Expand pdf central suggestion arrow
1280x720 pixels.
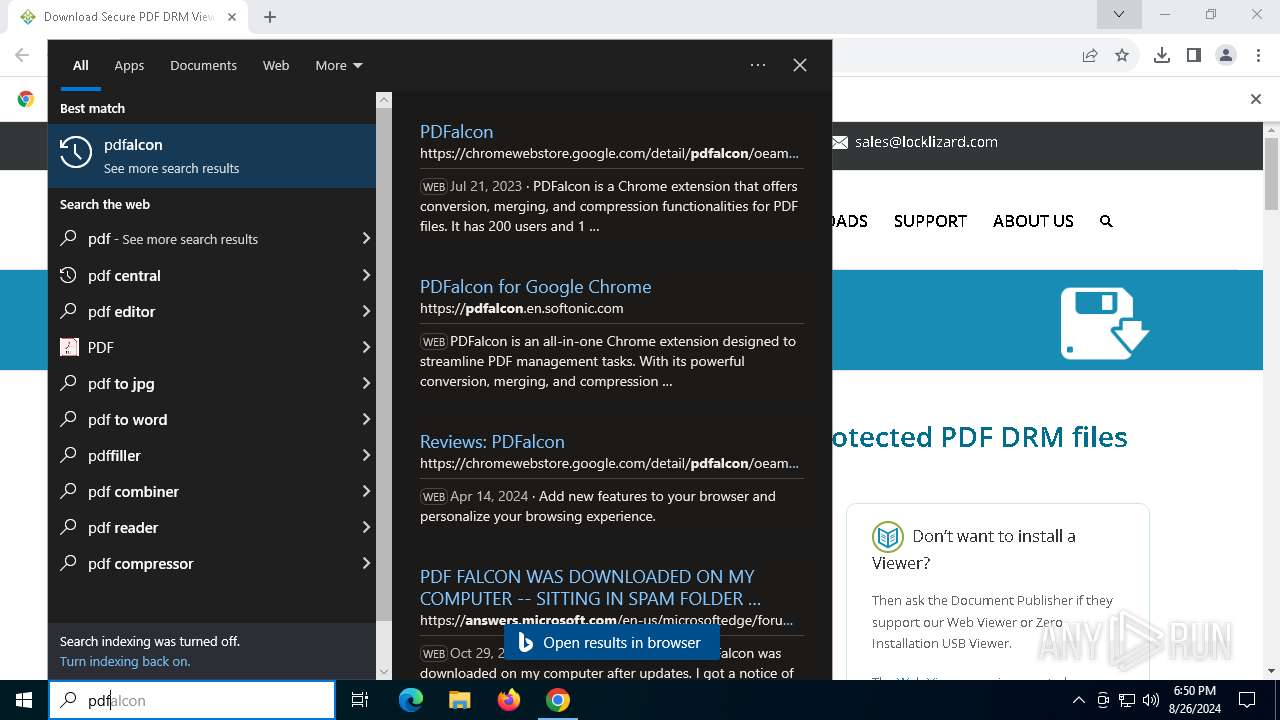coord(366,275)
